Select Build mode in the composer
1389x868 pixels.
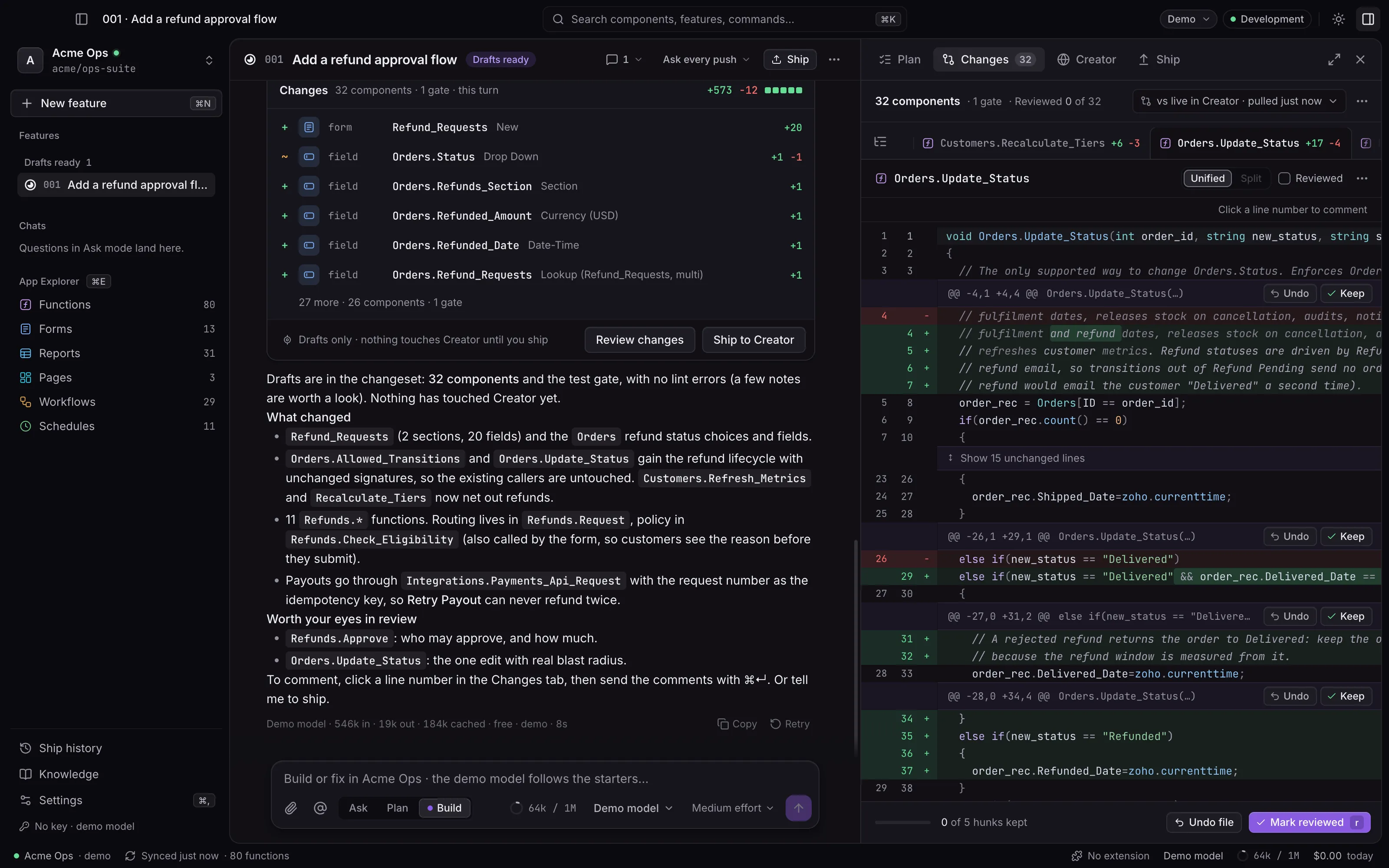coord(445,808)
